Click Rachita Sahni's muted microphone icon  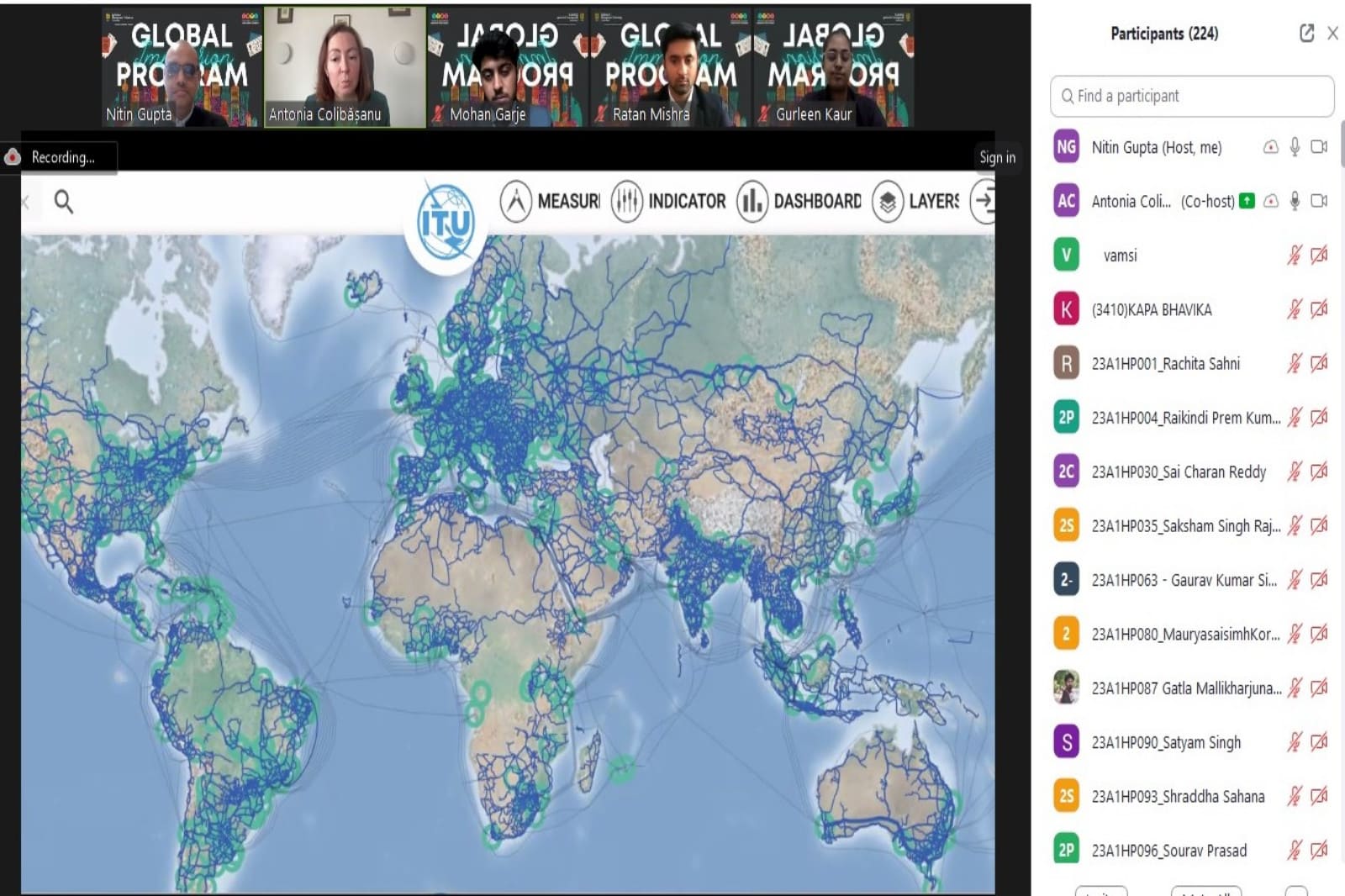click(1295, 363)
